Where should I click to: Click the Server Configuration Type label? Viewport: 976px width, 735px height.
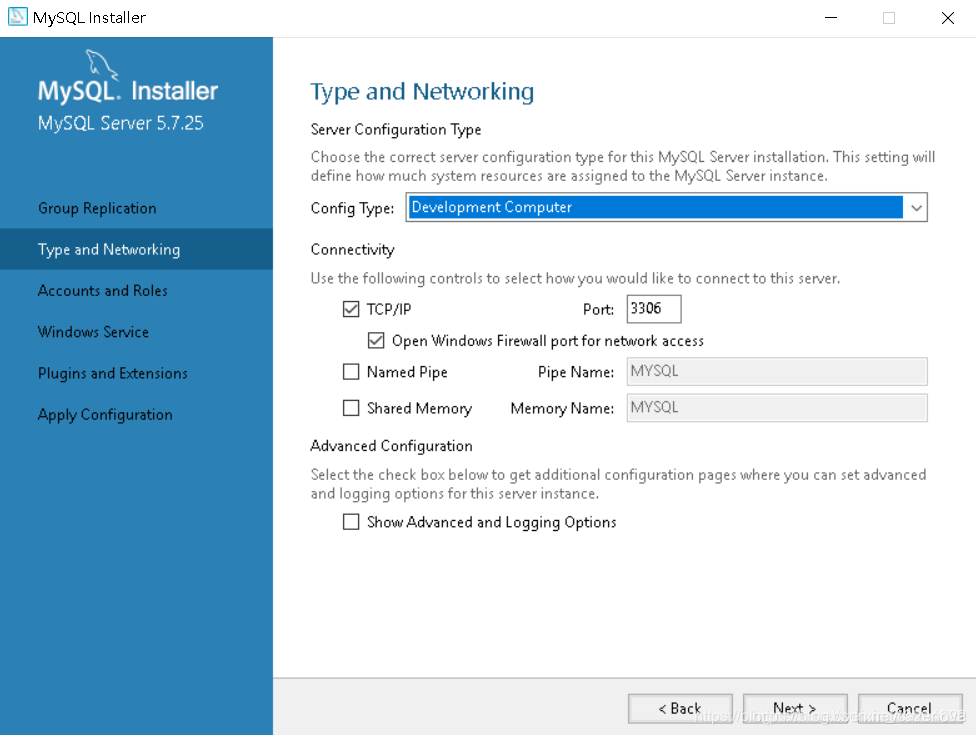396,129
